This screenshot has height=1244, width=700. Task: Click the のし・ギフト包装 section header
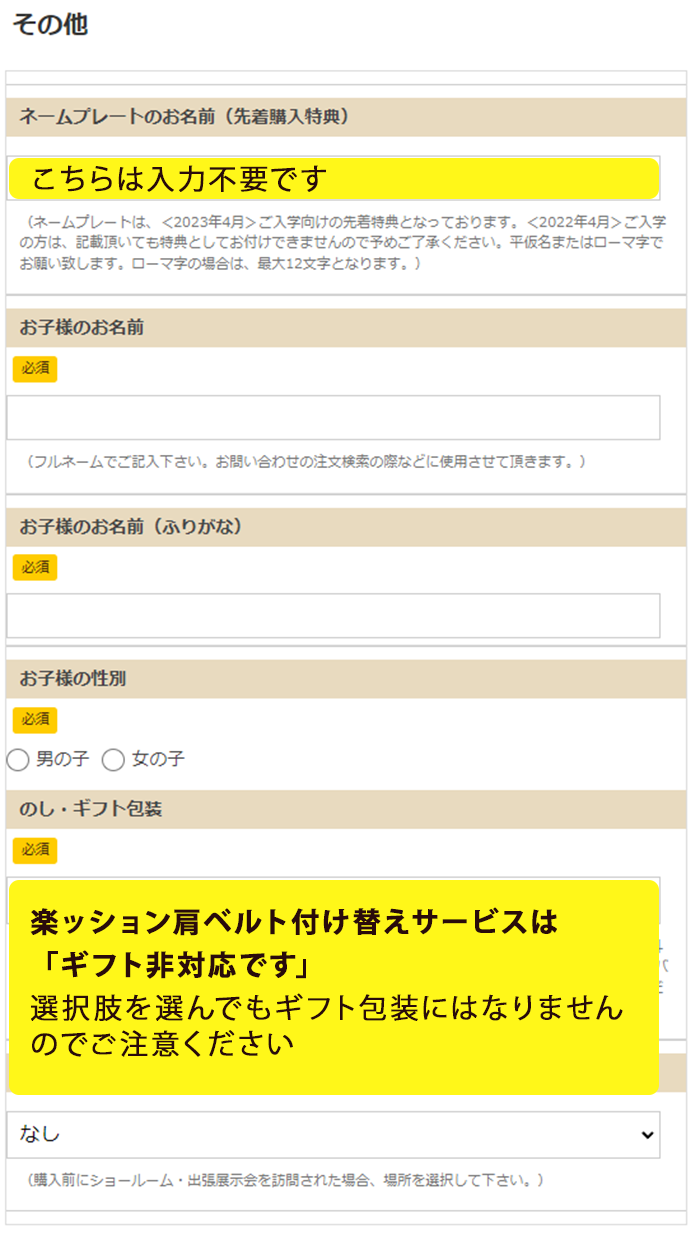coord(90,809)
